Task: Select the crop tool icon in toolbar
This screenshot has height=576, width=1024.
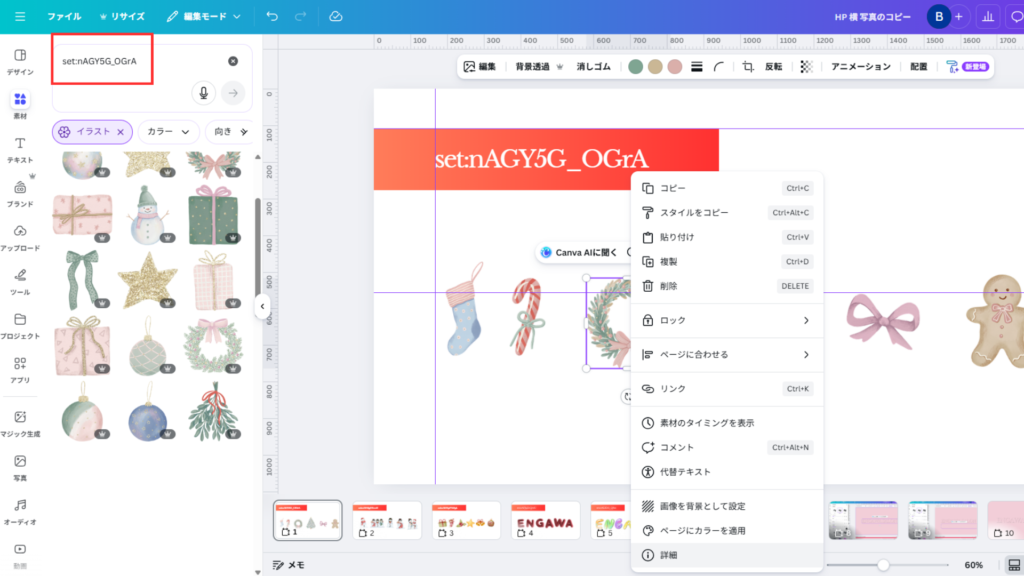Action: 747,67
